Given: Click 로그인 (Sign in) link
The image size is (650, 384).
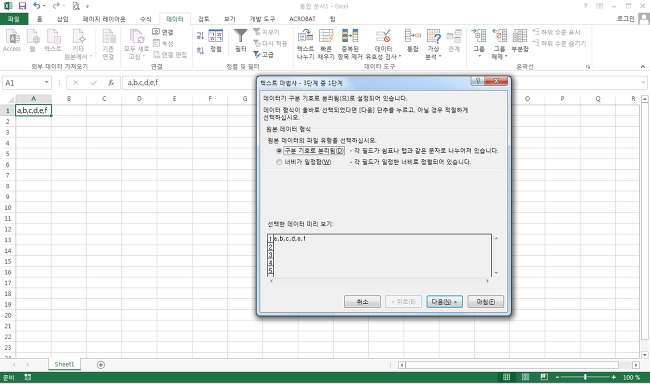Looking at the screenshot, I should pyautogui.click(x=625, y=19).
